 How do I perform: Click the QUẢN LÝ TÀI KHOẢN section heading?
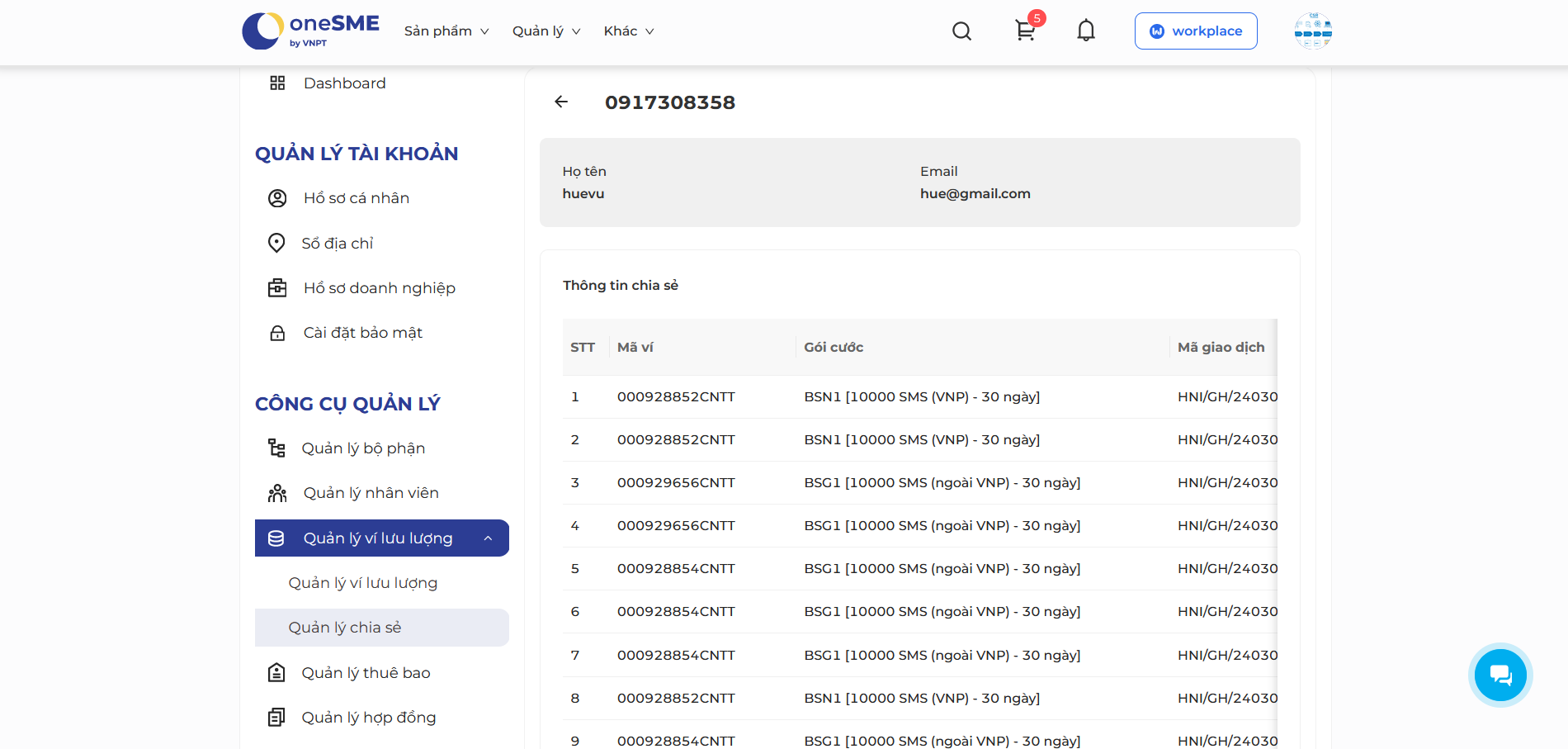(357, 154)
